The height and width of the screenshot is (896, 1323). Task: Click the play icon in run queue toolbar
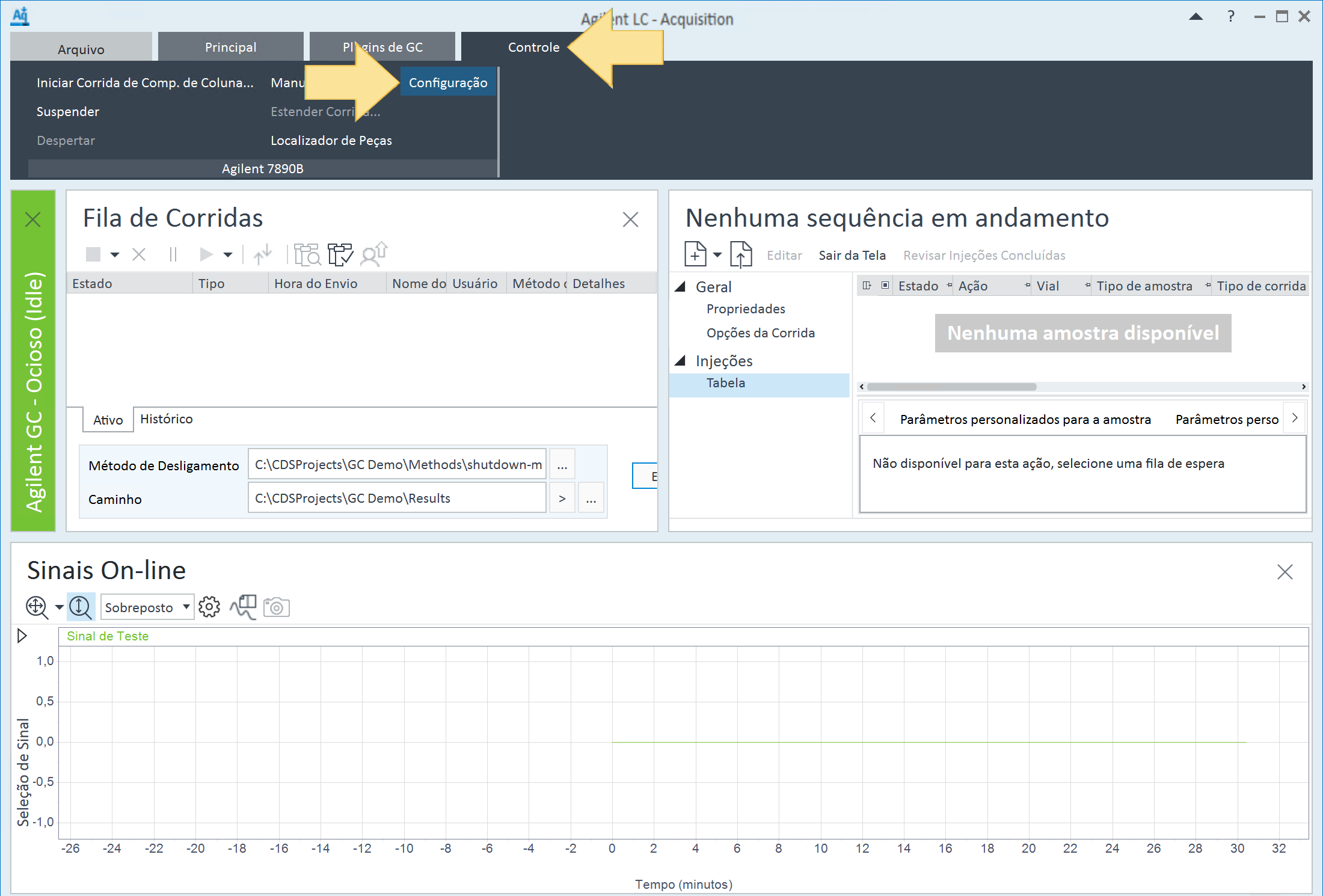click(x=206, y=254)
